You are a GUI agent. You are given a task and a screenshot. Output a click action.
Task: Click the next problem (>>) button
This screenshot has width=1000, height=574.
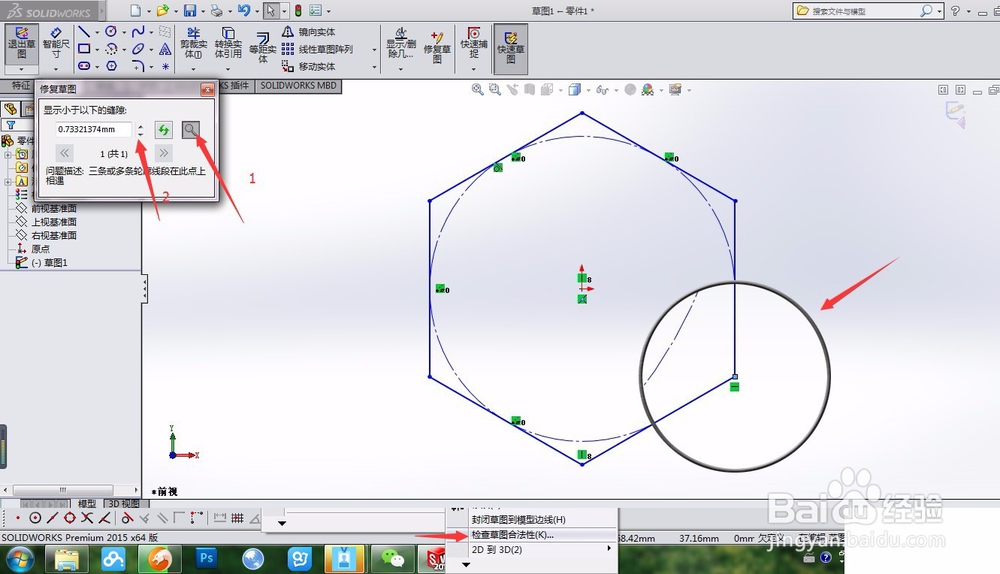pos(163,152)
